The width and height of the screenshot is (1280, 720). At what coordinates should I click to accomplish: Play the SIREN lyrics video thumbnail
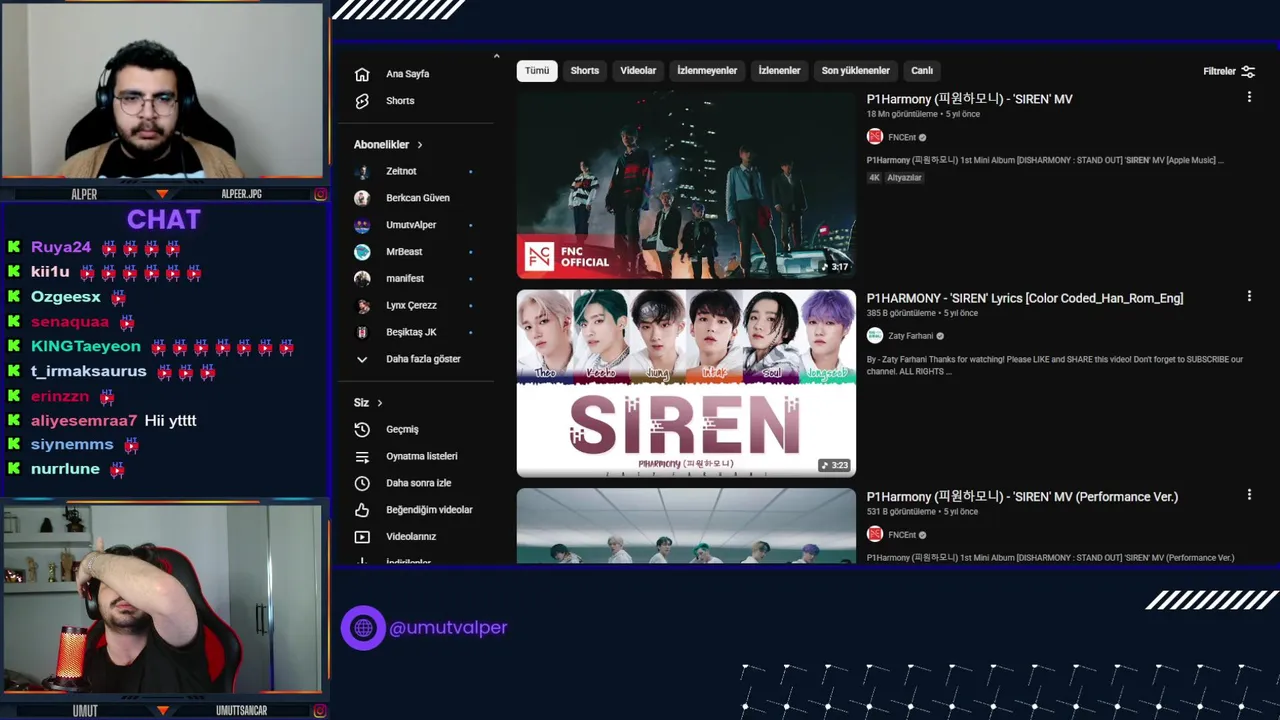pos(686,384)
